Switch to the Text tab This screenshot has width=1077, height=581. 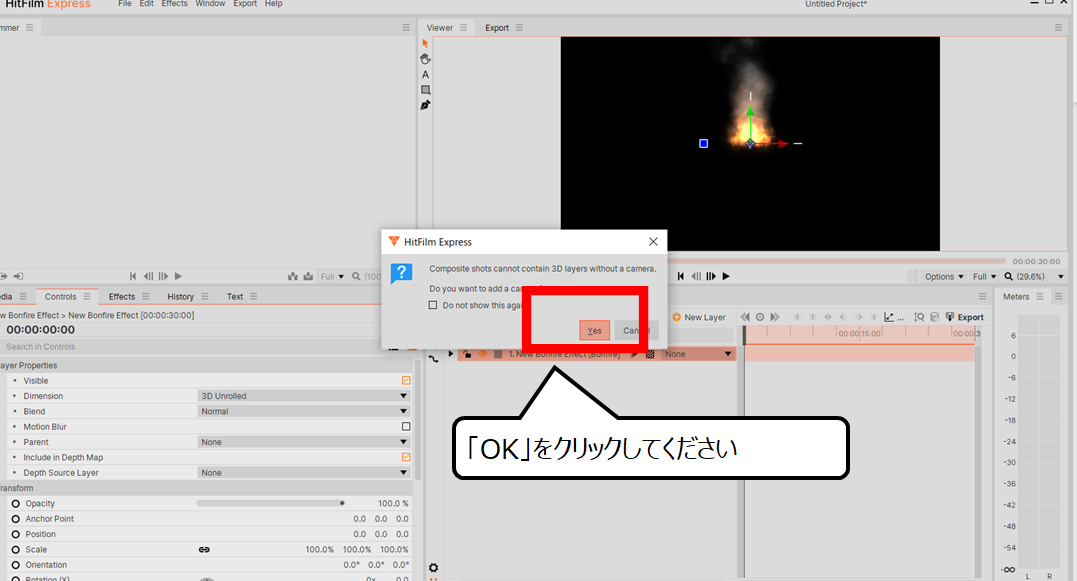pos(235,296)
